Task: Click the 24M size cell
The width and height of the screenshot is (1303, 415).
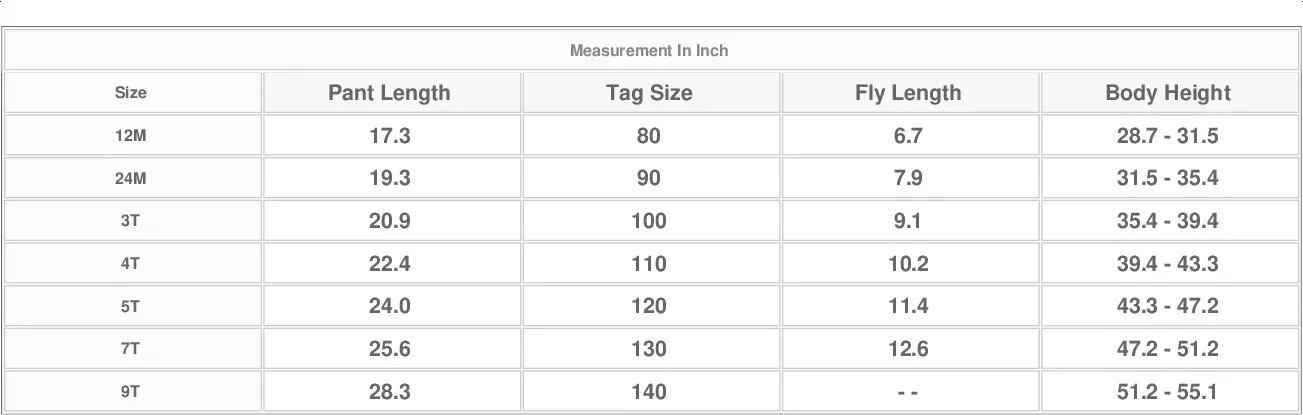Action: coord(130,179)
